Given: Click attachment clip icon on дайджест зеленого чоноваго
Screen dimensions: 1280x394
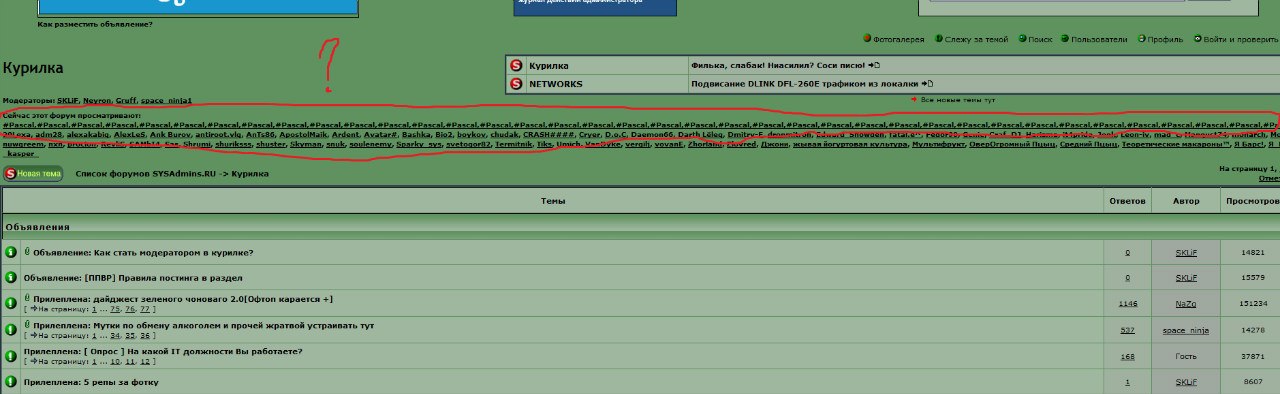Looking at the screenshot, I should point(27,298).
